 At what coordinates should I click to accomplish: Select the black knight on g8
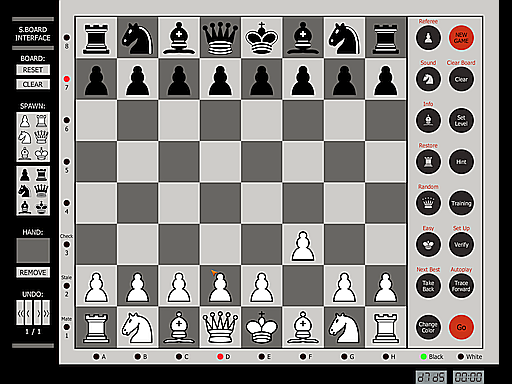coord(344,38)
